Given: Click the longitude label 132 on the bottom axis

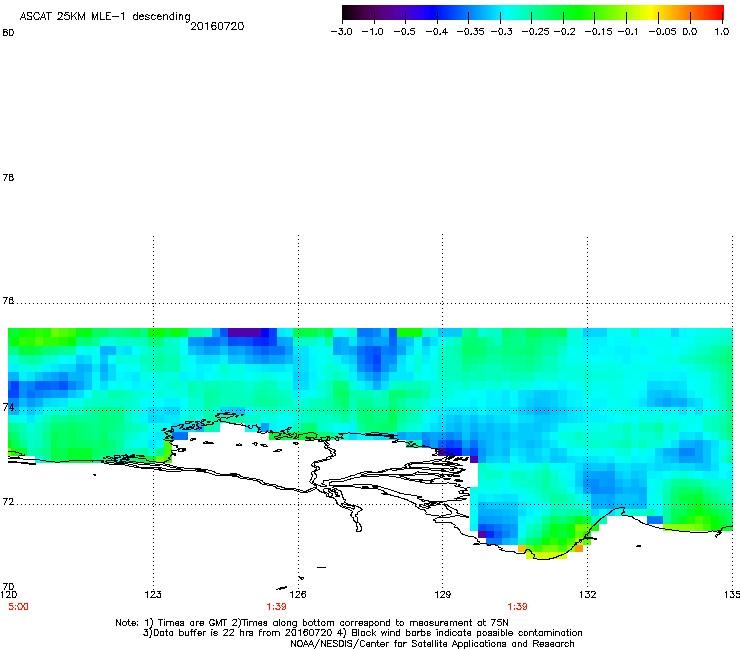Looking at the screenshot, I should (588, 595).
